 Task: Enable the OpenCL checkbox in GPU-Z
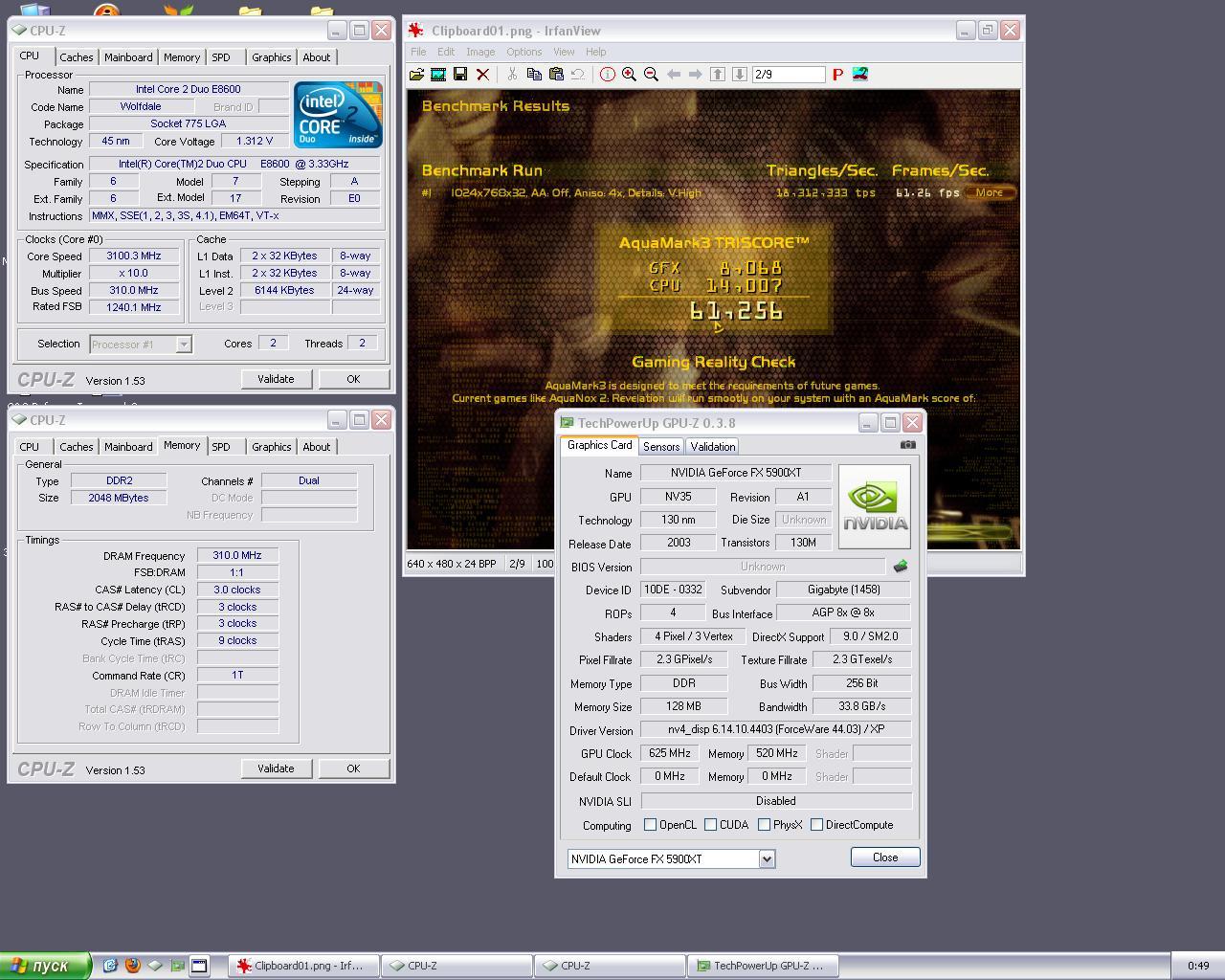coord(651,825)
